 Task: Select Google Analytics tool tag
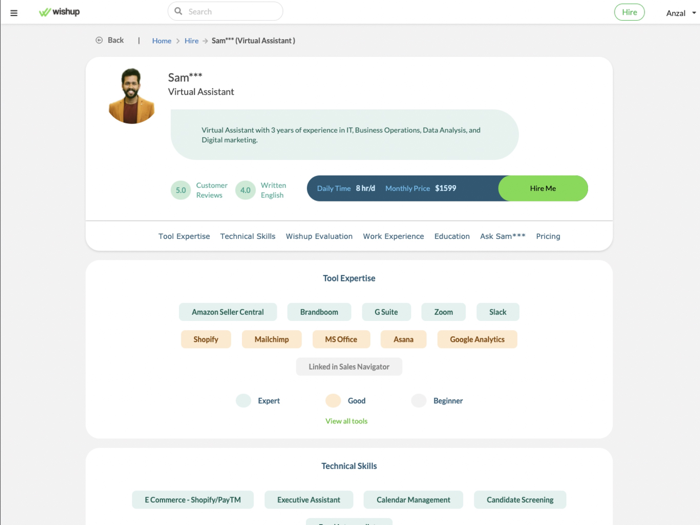(x=477, y=339)
